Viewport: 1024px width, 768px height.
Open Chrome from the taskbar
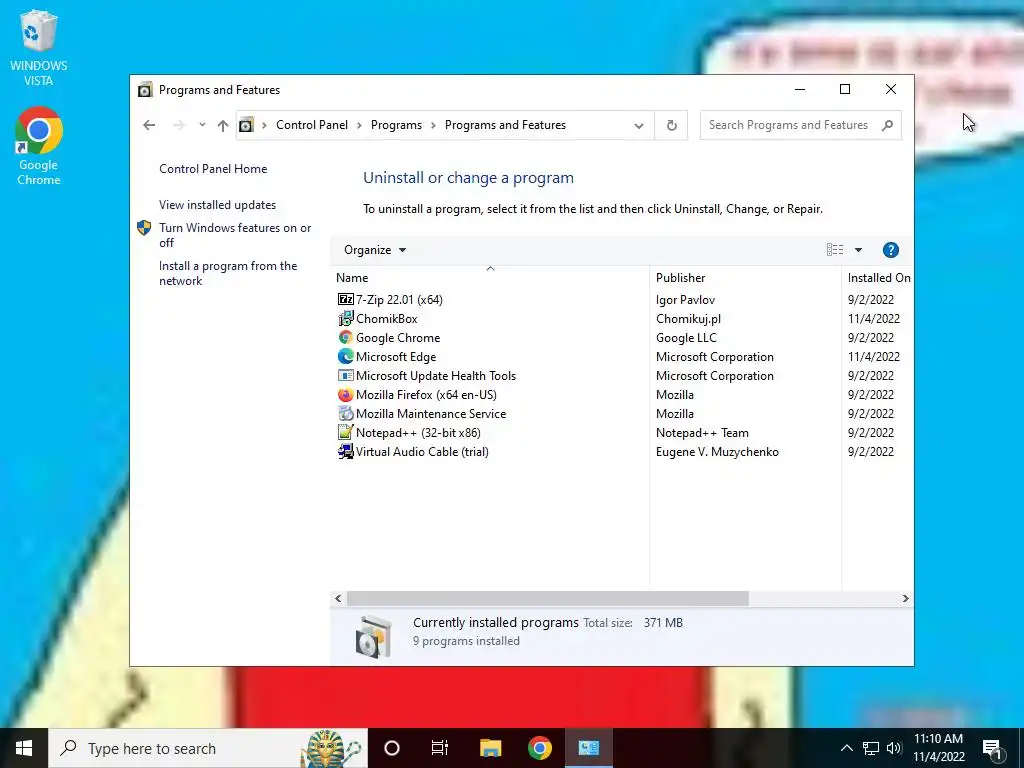[x=539, y=748]
